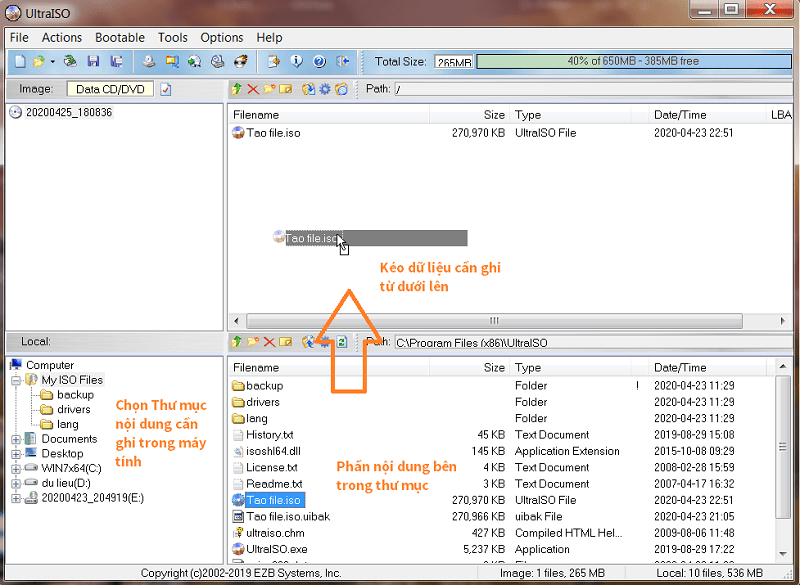Viewport: 800px width, 585px height.
Task: Open the dropdown arrow beside the Open icon
Action: [x=53, y=62]
